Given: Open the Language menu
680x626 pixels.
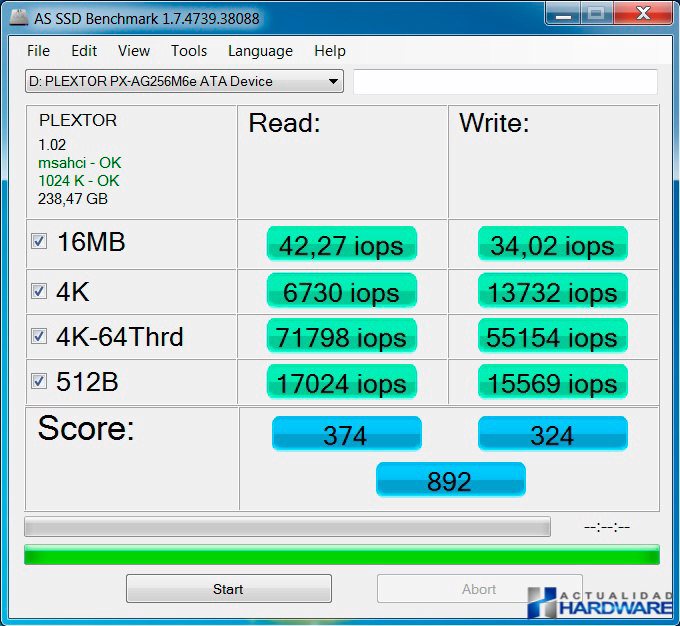Looking at the screenshot, I should click(260, 51).
